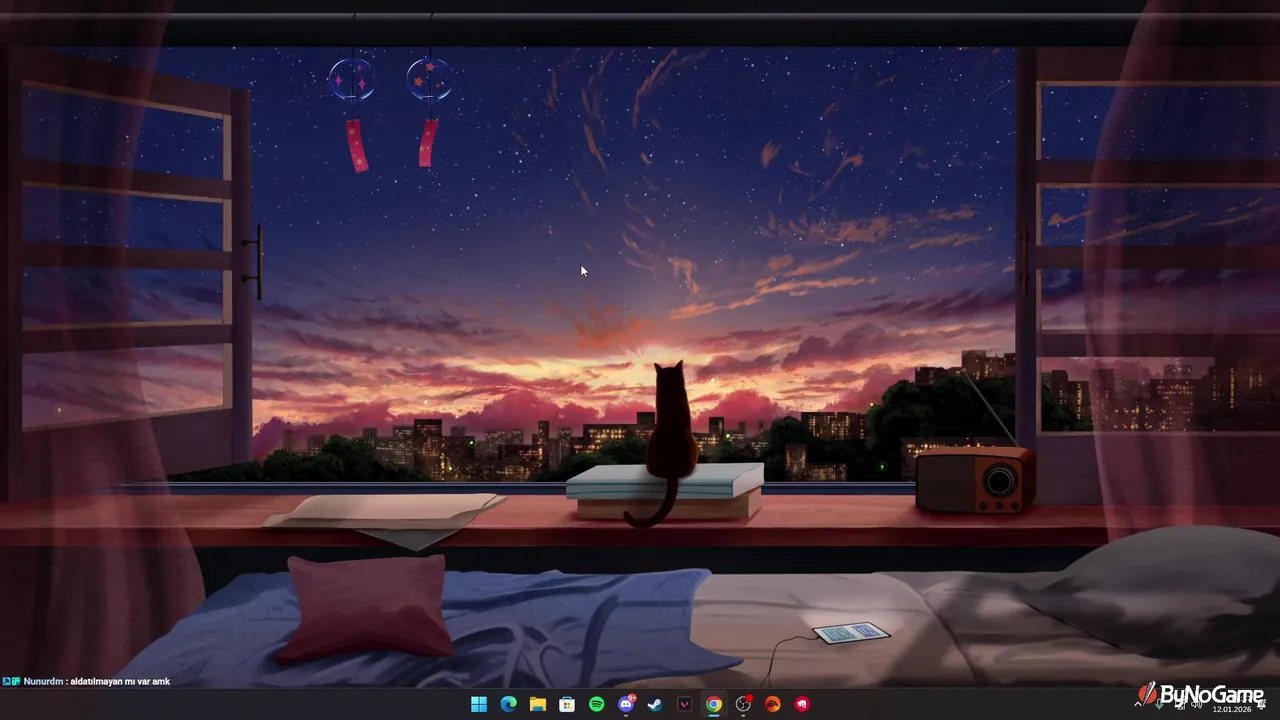Launch Steam from the taskbar
Image resolution: width=1280 pixels, height=720 pixels.
point(655,704)
